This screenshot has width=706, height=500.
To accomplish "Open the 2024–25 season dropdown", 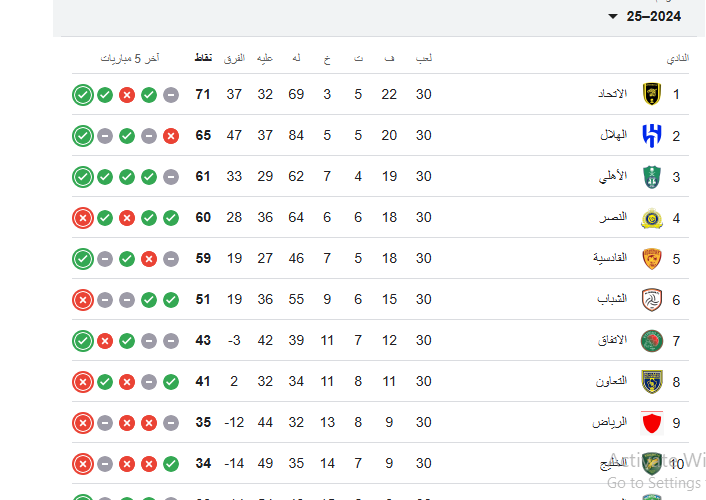I will click(x=645, y=17).
